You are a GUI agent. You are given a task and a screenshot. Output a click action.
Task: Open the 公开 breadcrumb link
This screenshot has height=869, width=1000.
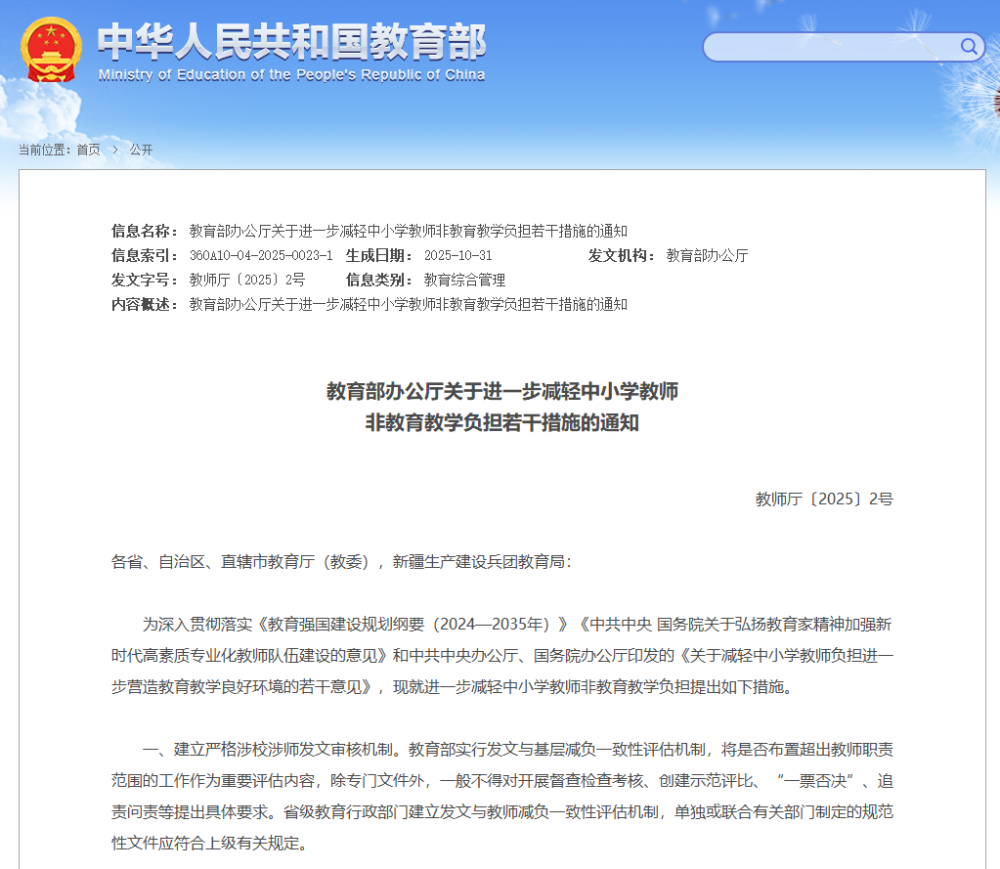pos(140,149)
